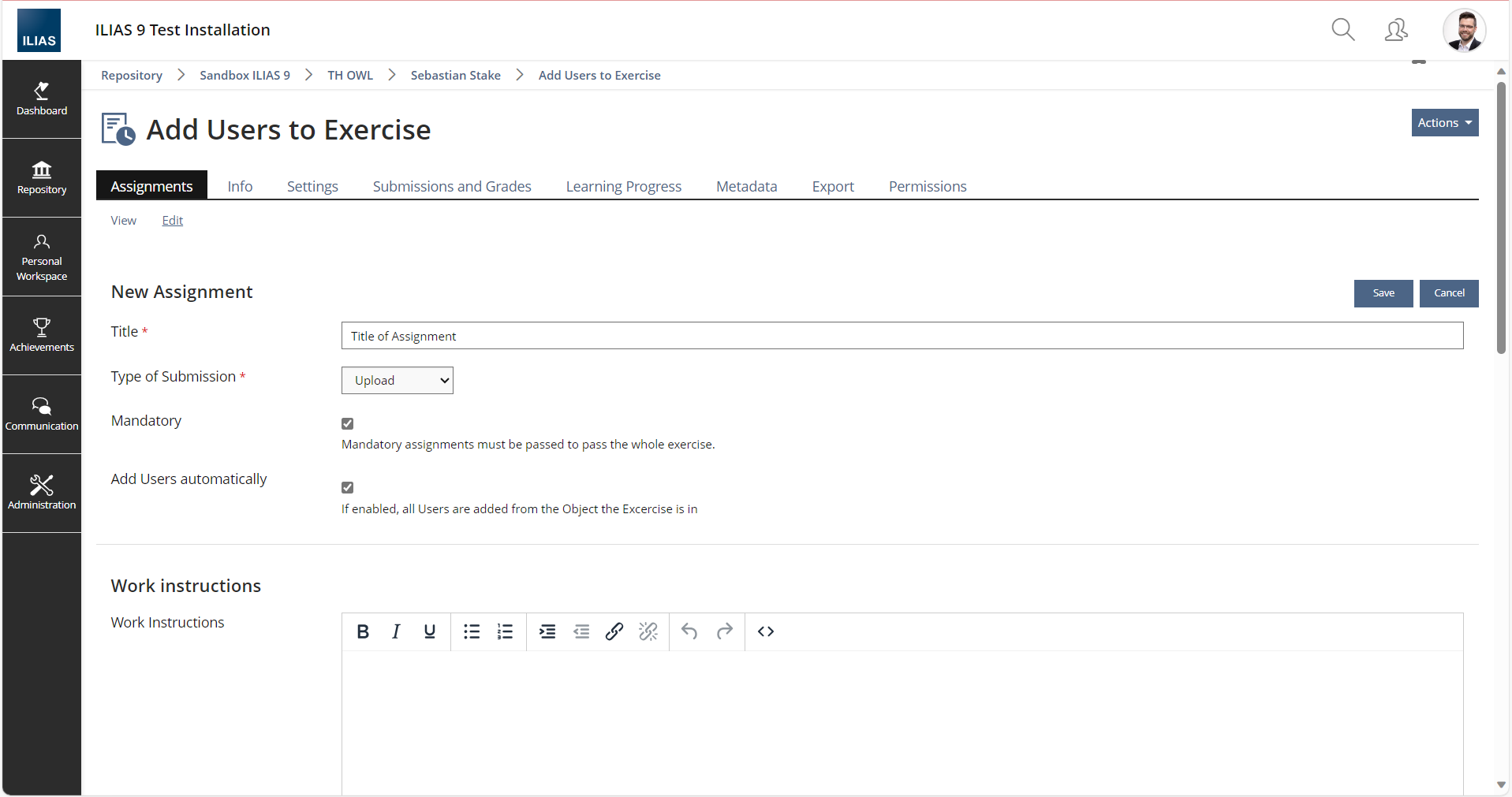Screen dimensions: 1512x797
Task: Click the insert link icon
Action: [x=614, y=631]
